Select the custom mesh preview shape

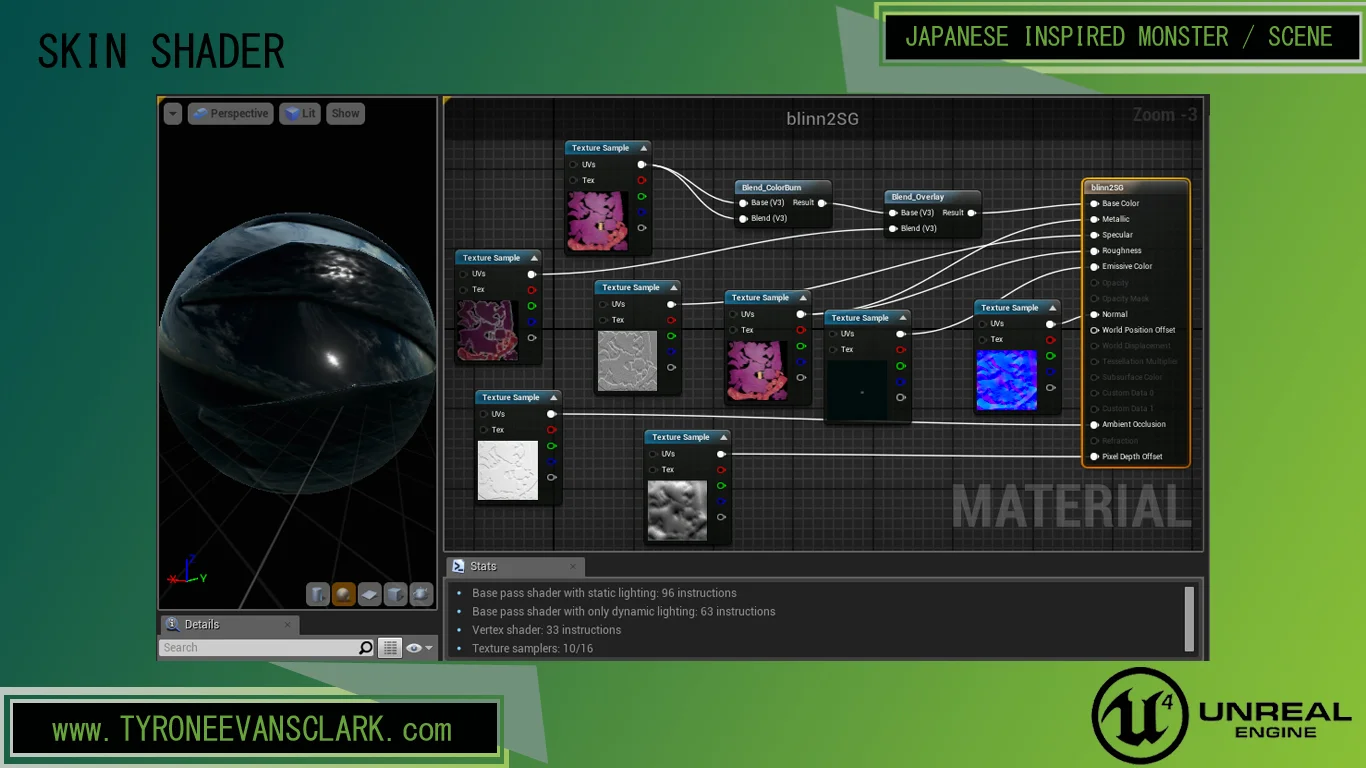[x=421, y=594]
